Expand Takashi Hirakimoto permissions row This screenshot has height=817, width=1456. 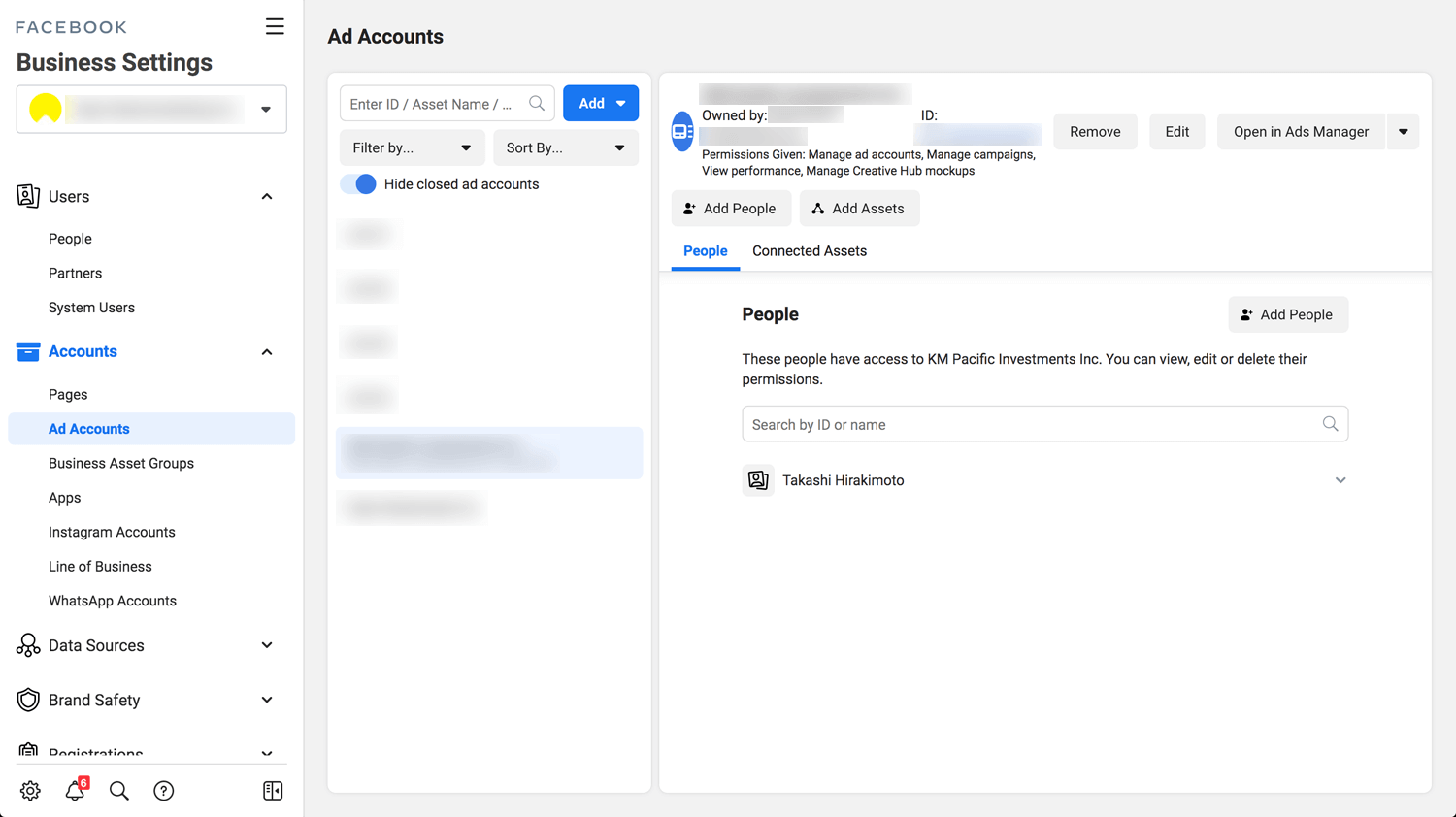click(x=1340, y=480)
